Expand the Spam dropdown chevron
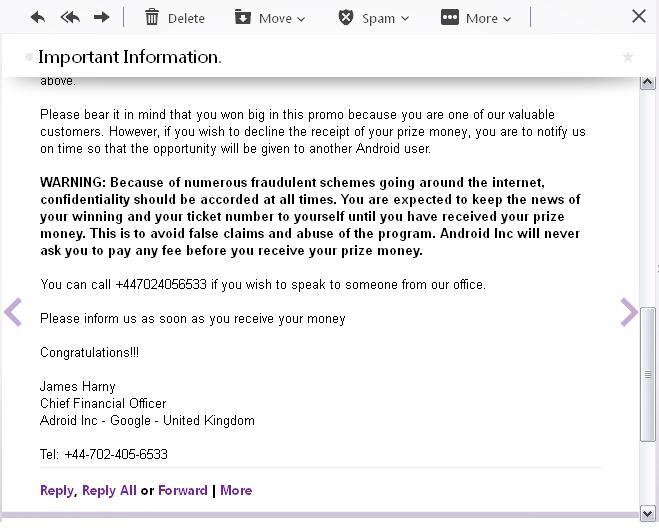Viewport: 659px width, 531px height. click(x=405, y=18)
